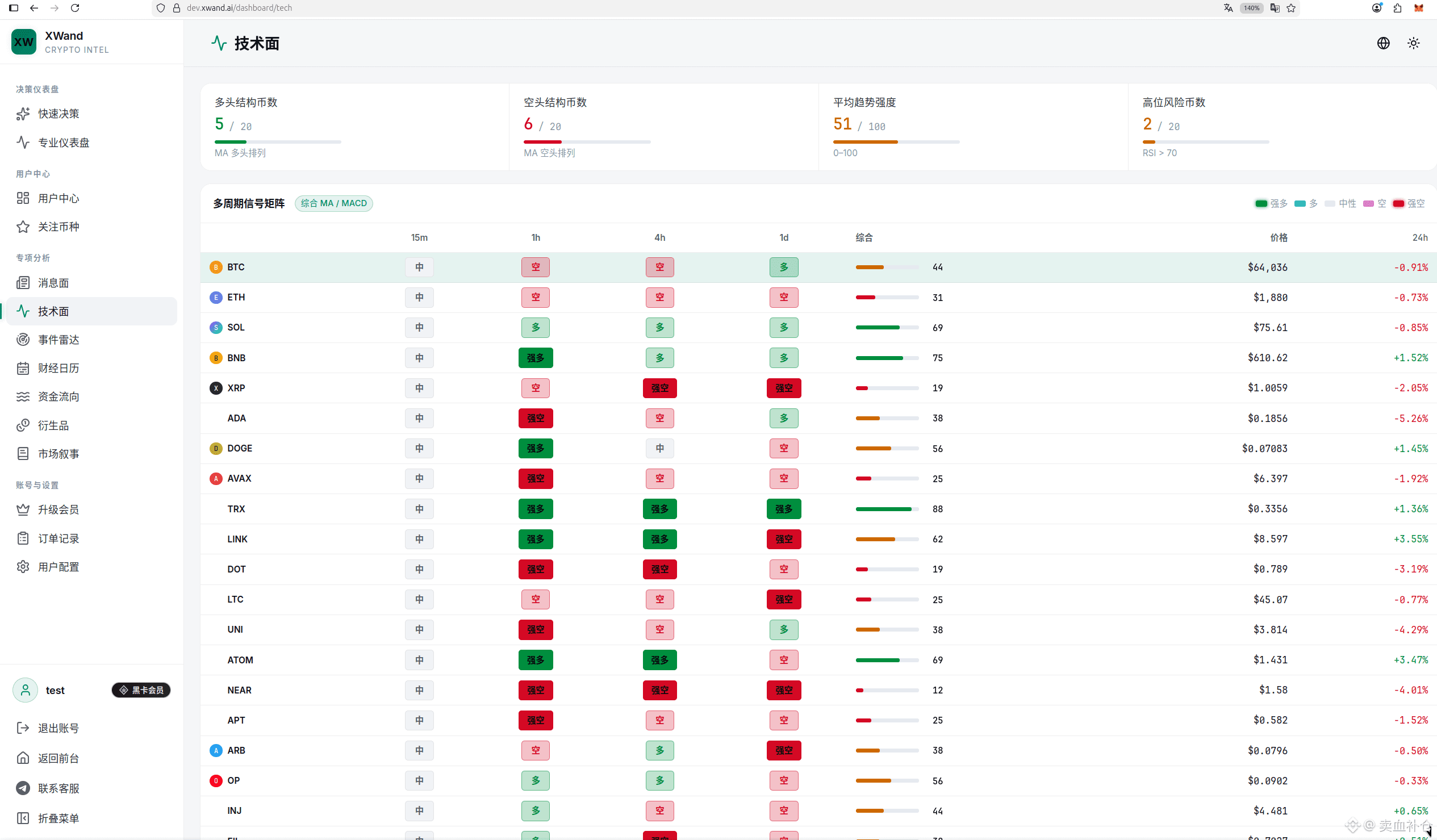Image resolution: width=1437 pixels, height=840 pixels.
Task: Bookmark the page with the star icon
Action: [x=1291, y=8]
